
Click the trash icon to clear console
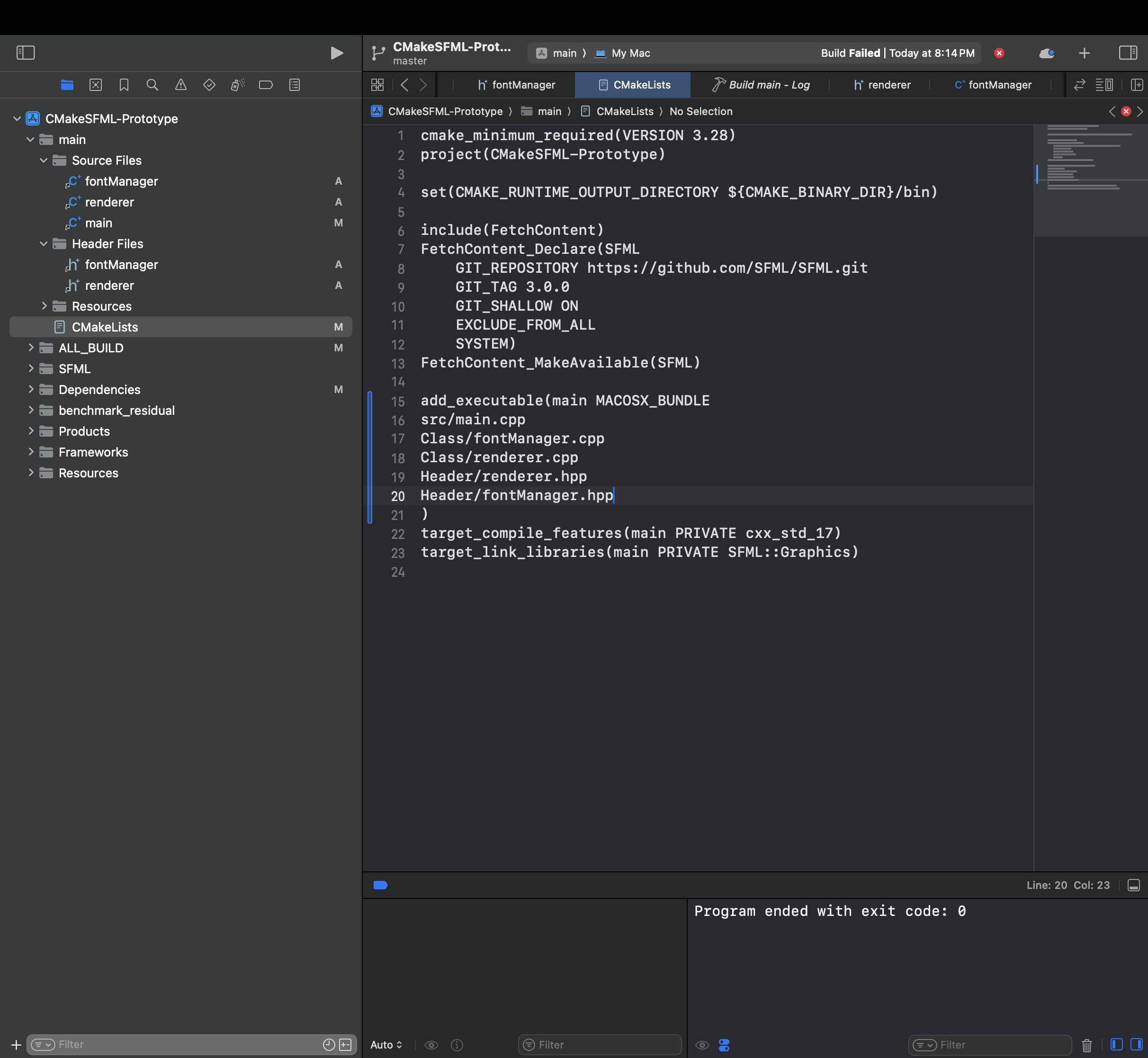[1086, 1045]
